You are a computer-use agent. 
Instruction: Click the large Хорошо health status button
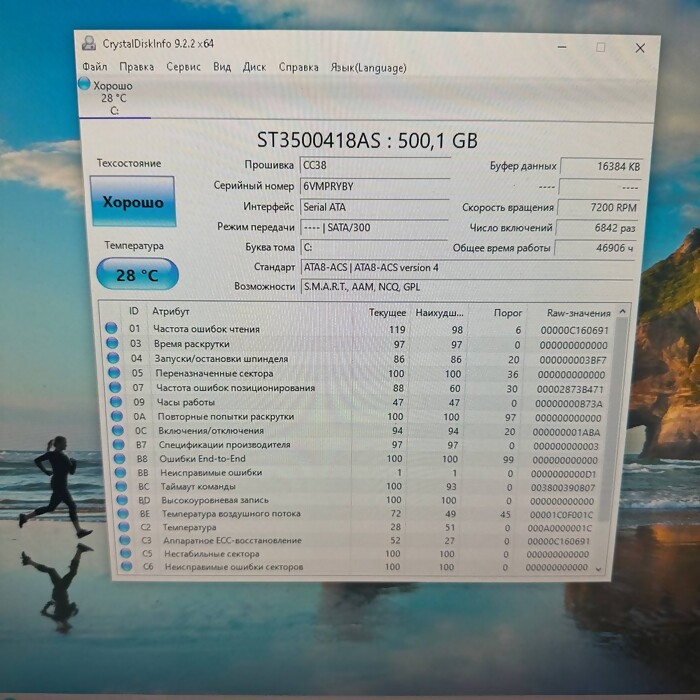point(133,201)
